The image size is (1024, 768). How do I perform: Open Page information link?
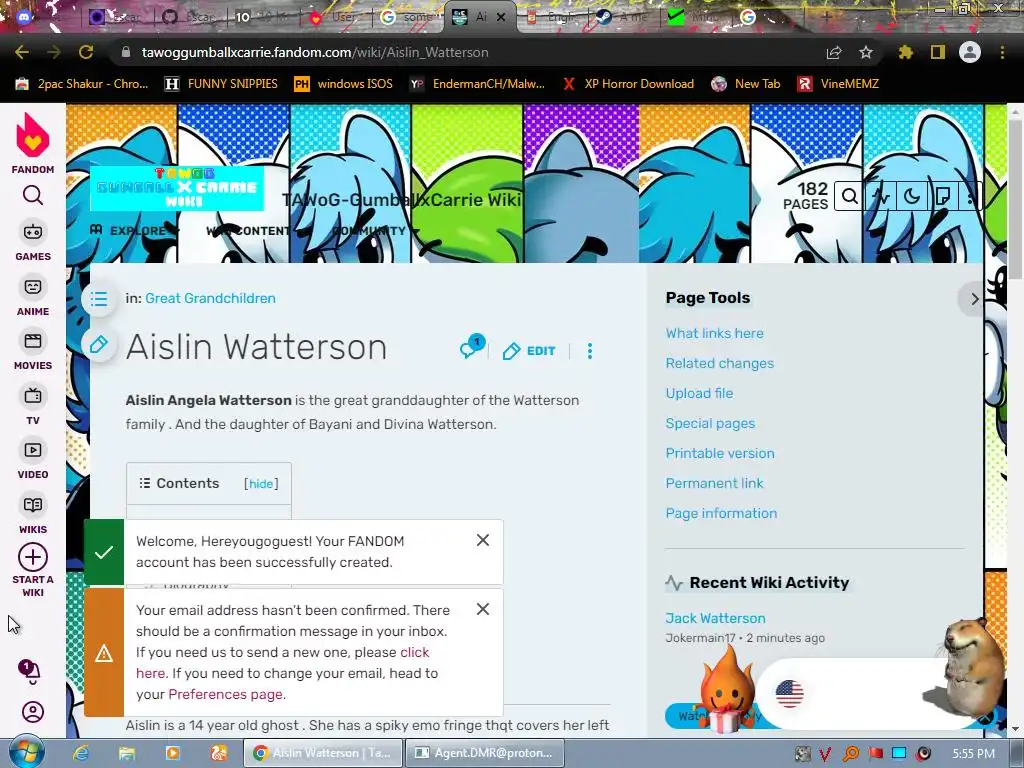coord(721,513)
